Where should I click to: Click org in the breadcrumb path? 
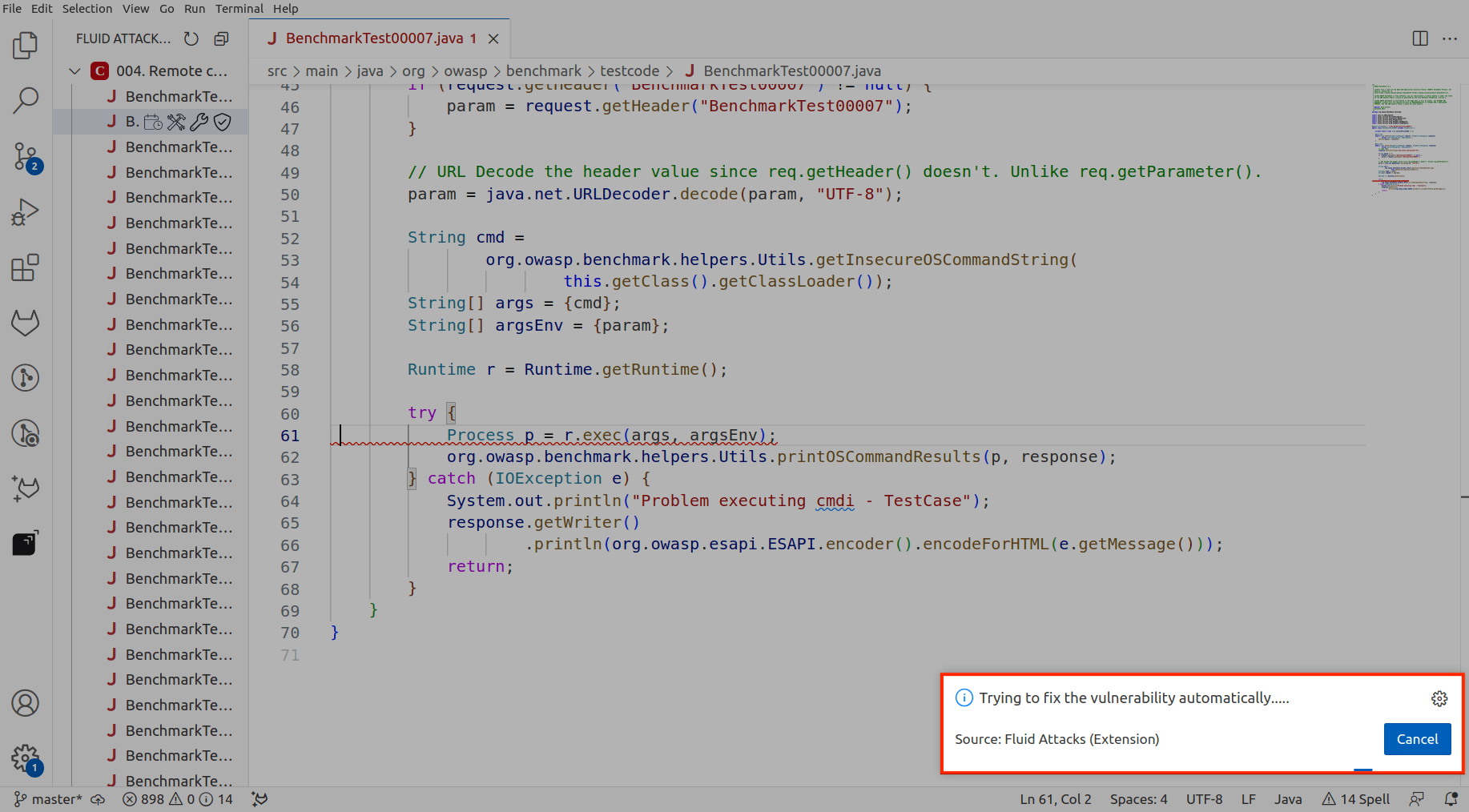413,71
